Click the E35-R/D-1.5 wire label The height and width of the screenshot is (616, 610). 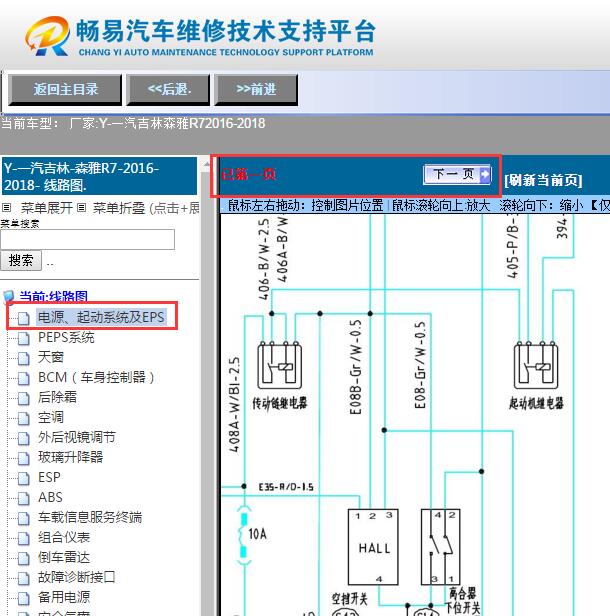pos(286,487)
